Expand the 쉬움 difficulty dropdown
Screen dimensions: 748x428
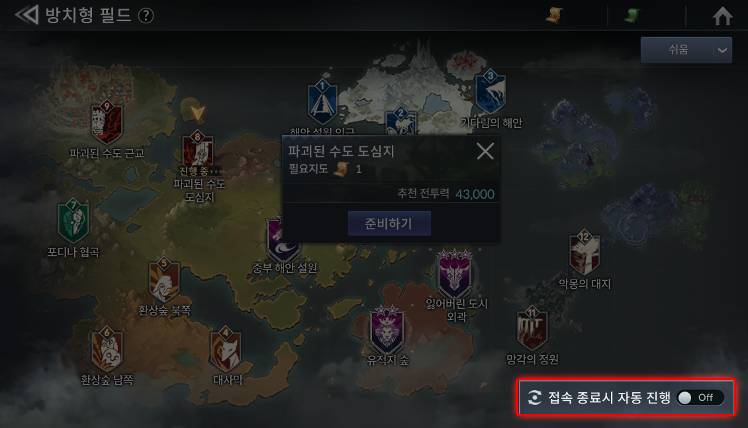tap(686, 50)
